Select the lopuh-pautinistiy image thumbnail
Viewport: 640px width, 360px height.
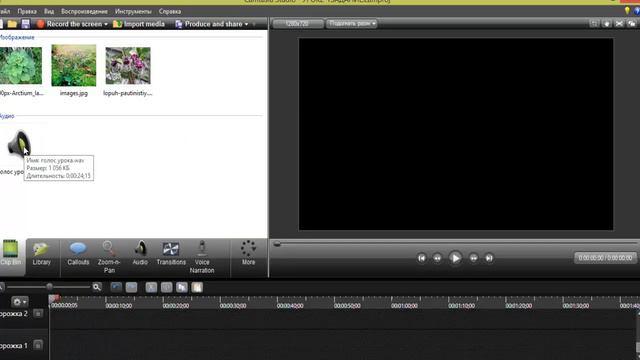coord(128,66)
